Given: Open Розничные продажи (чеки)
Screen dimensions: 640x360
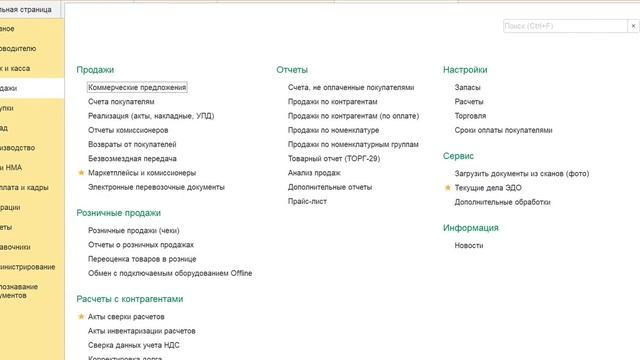Looking at the screenshot, I should tap(134, 231).
